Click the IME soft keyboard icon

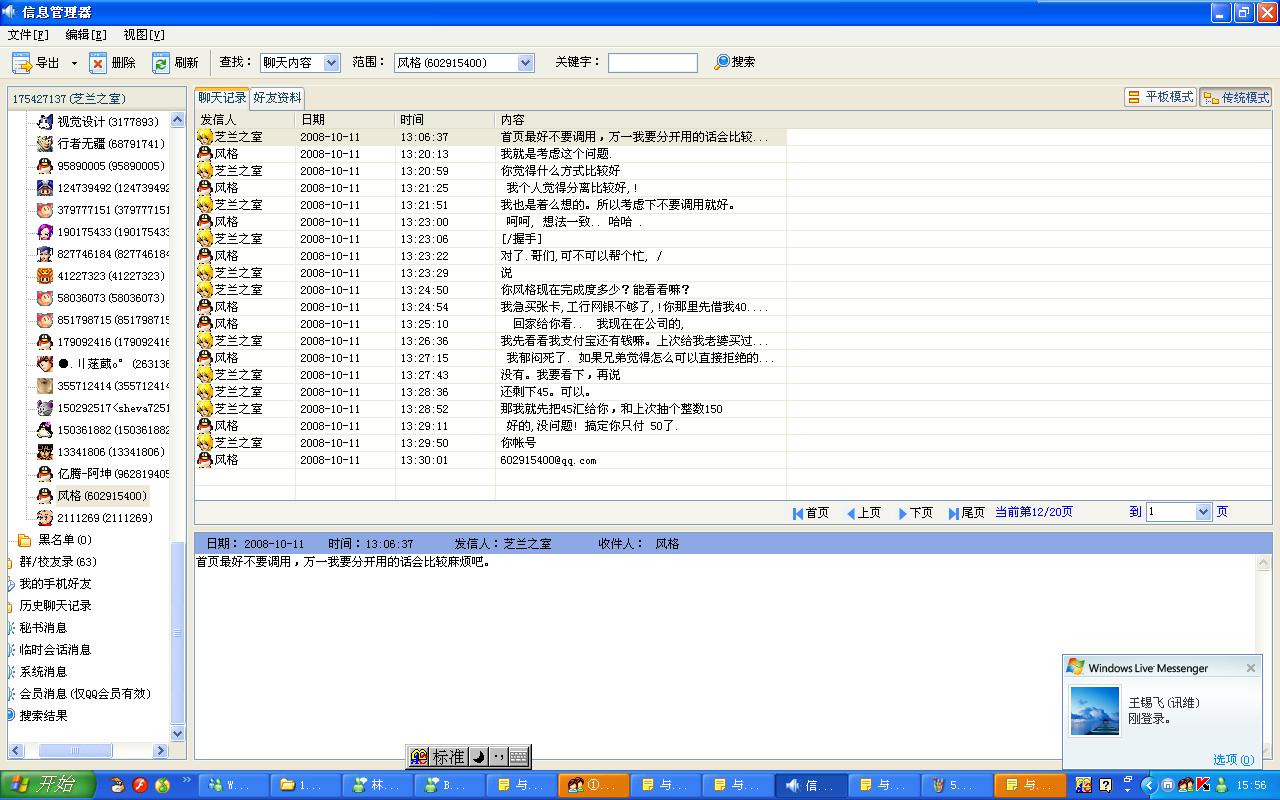tap(518, 757)
